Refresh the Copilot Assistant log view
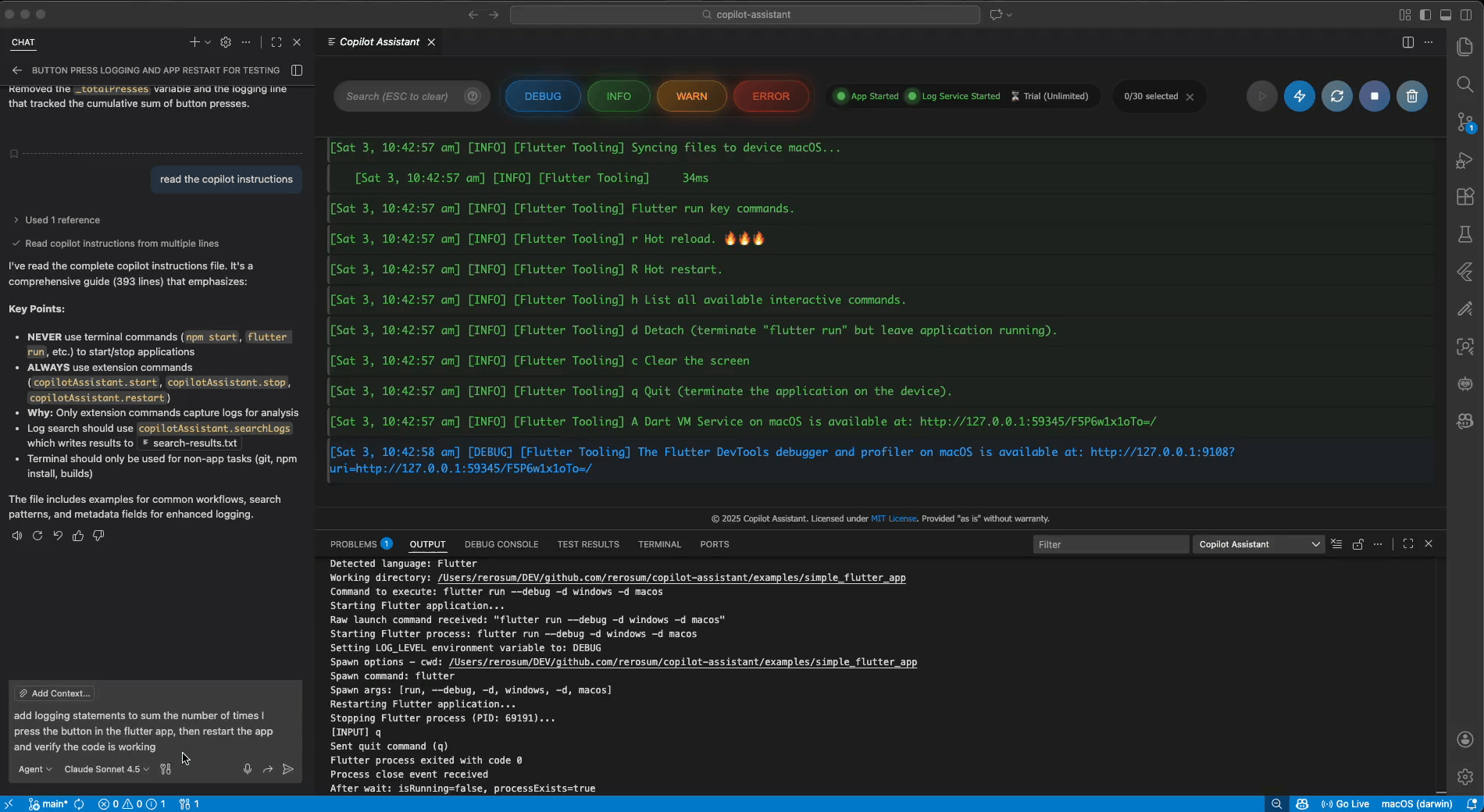1484x812 pixels. [x=1336, y=96]
